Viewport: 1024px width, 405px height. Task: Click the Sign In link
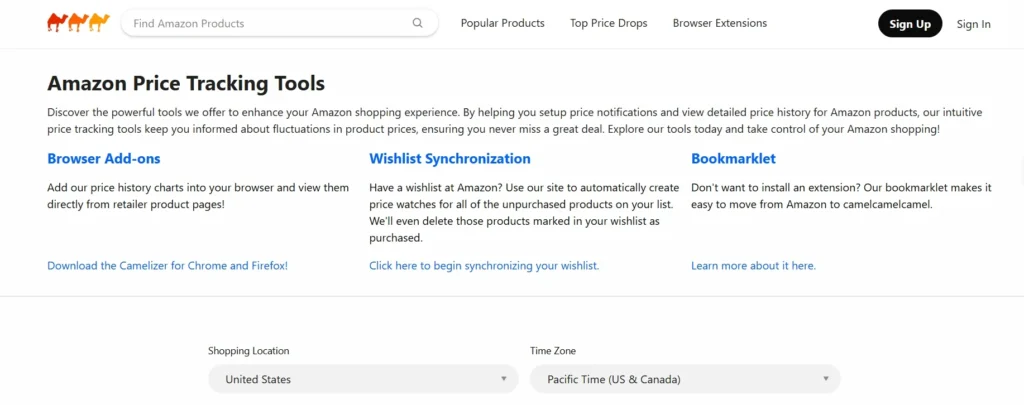click(973, 24)
